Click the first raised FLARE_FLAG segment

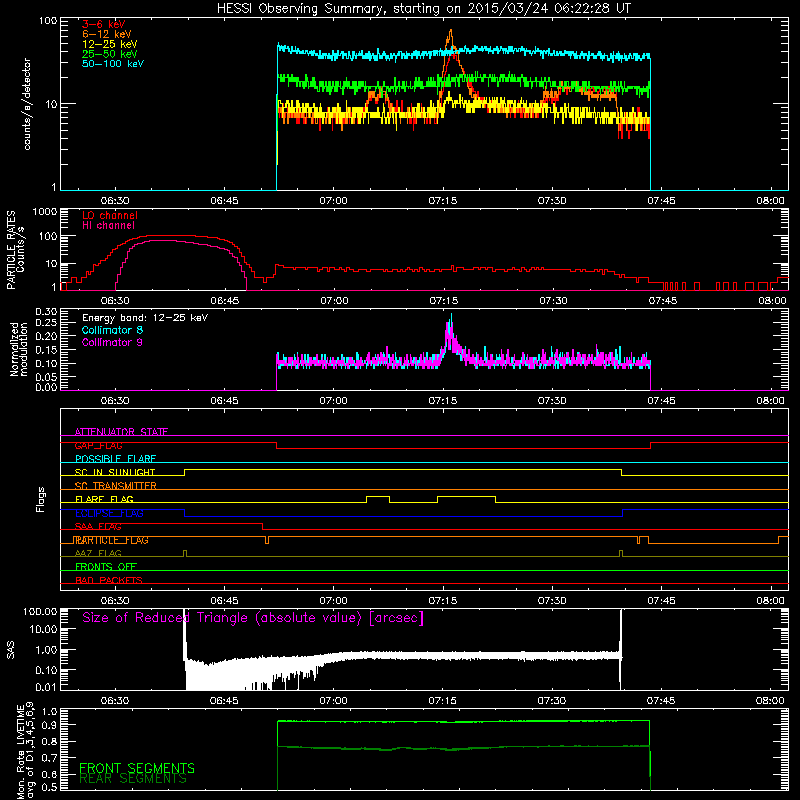pyautogui.click(x=378, y=496)
